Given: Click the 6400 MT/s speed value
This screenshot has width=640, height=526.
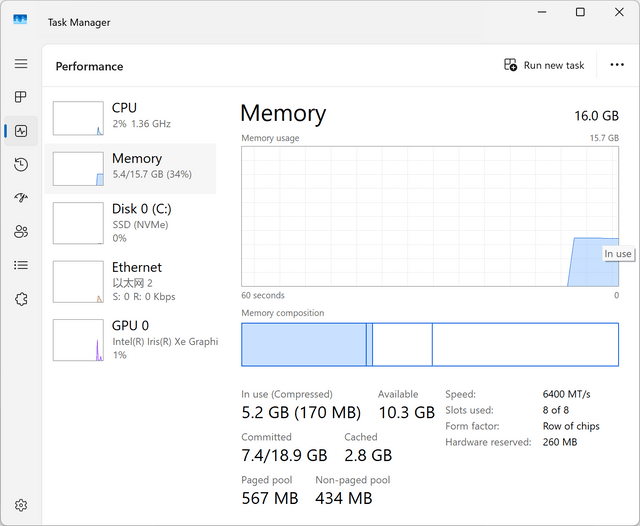Looking at the screenshot, I should click(566, 394).
